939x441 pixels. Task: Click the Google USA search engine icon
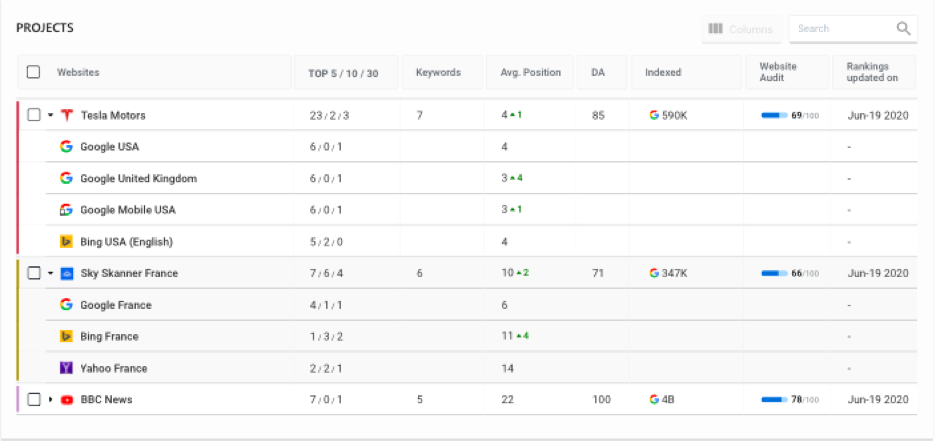point(67,147)
